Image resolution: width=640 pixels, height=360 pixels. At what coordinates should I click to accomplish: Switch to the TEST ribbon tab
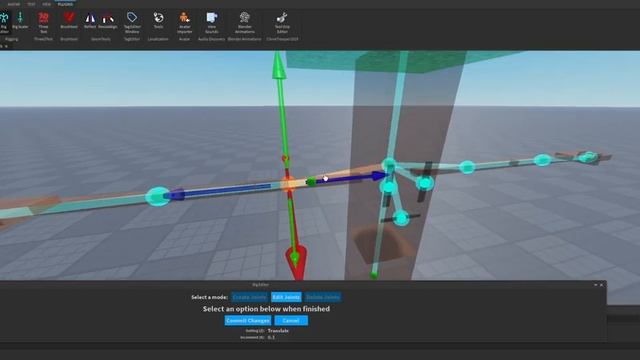pyautogui.click(x=31, y=4)
